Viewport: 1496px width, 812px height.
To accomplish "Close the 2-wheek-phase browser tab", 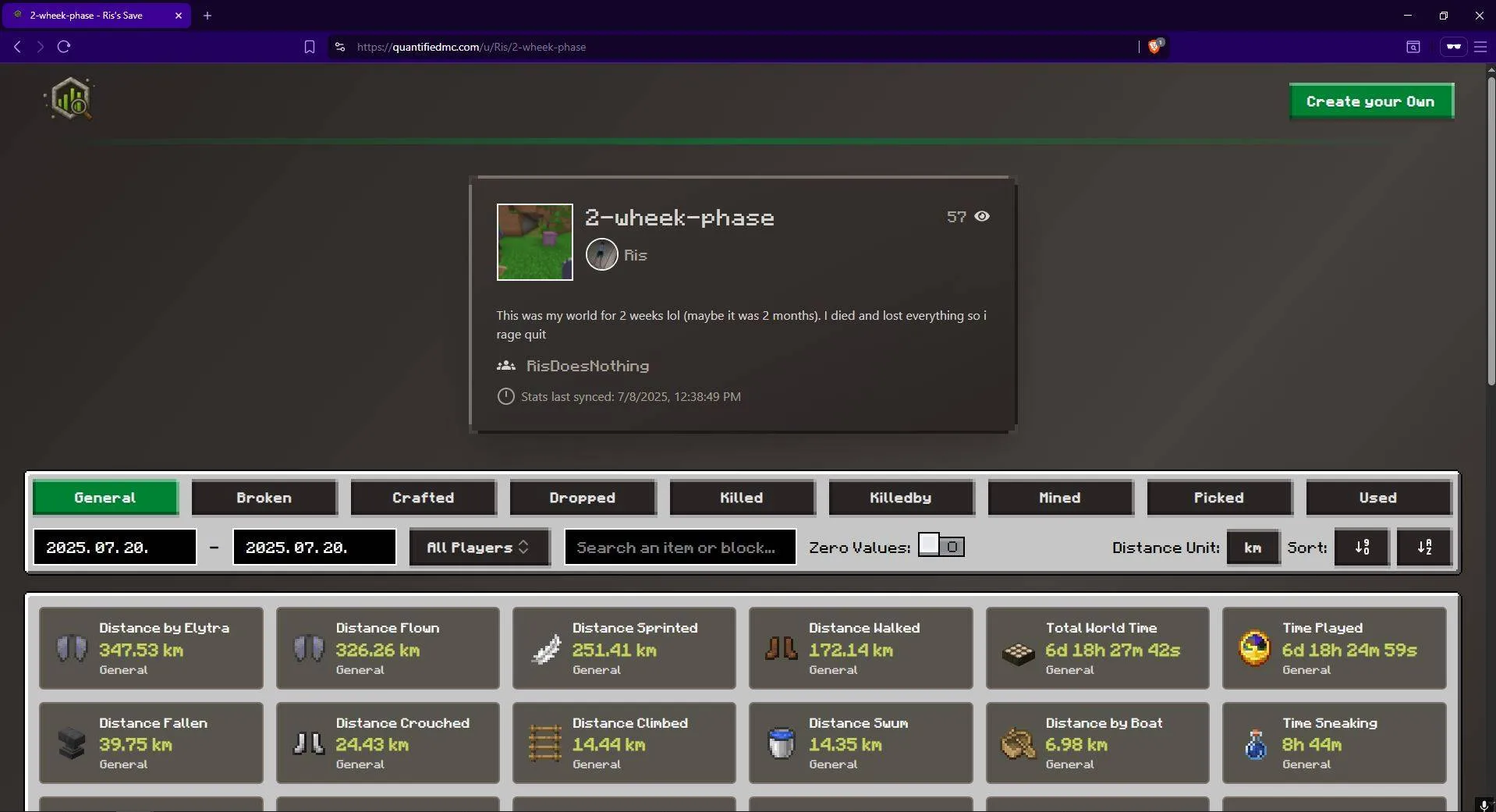I will coord(178,16).
